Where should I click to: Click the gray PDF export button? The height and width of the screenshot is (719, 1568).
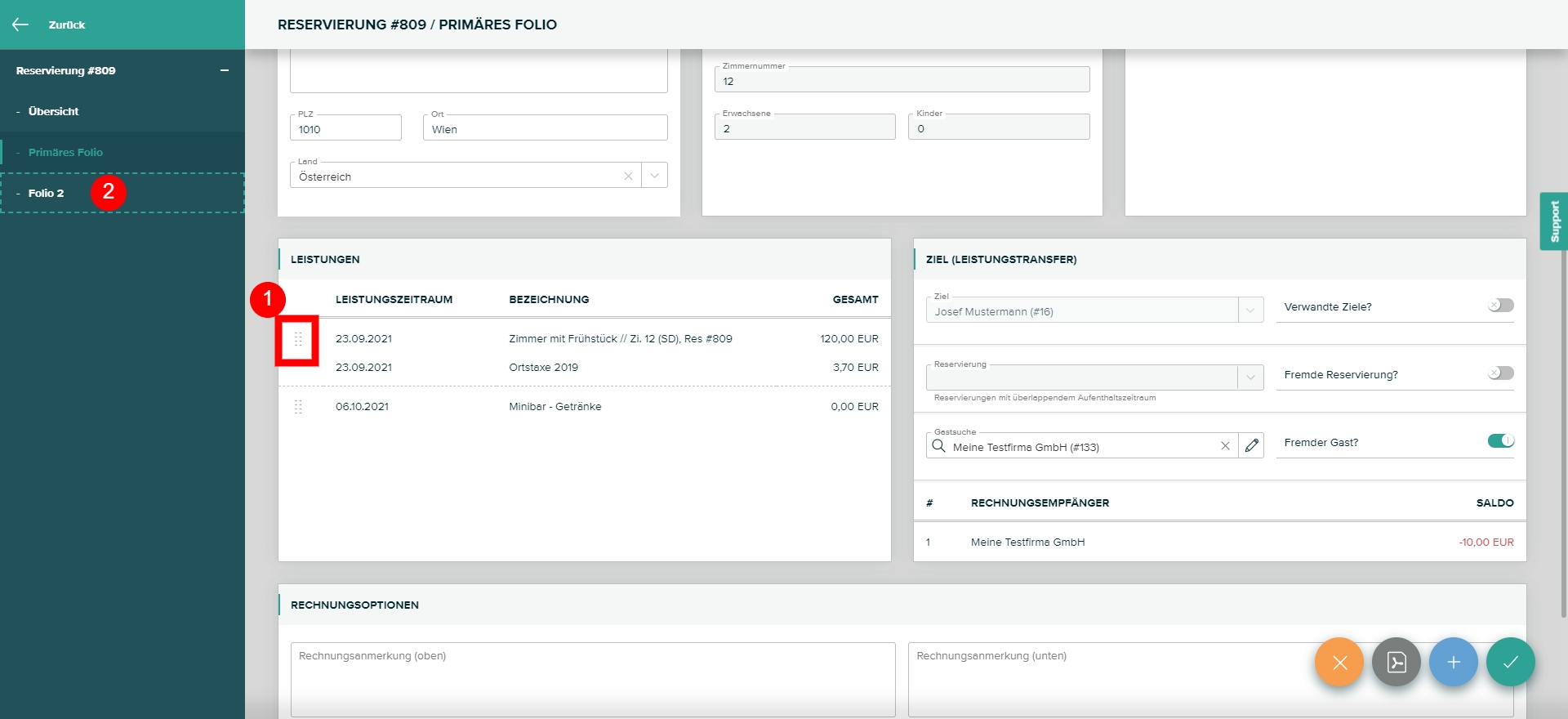coord(1396,662)
